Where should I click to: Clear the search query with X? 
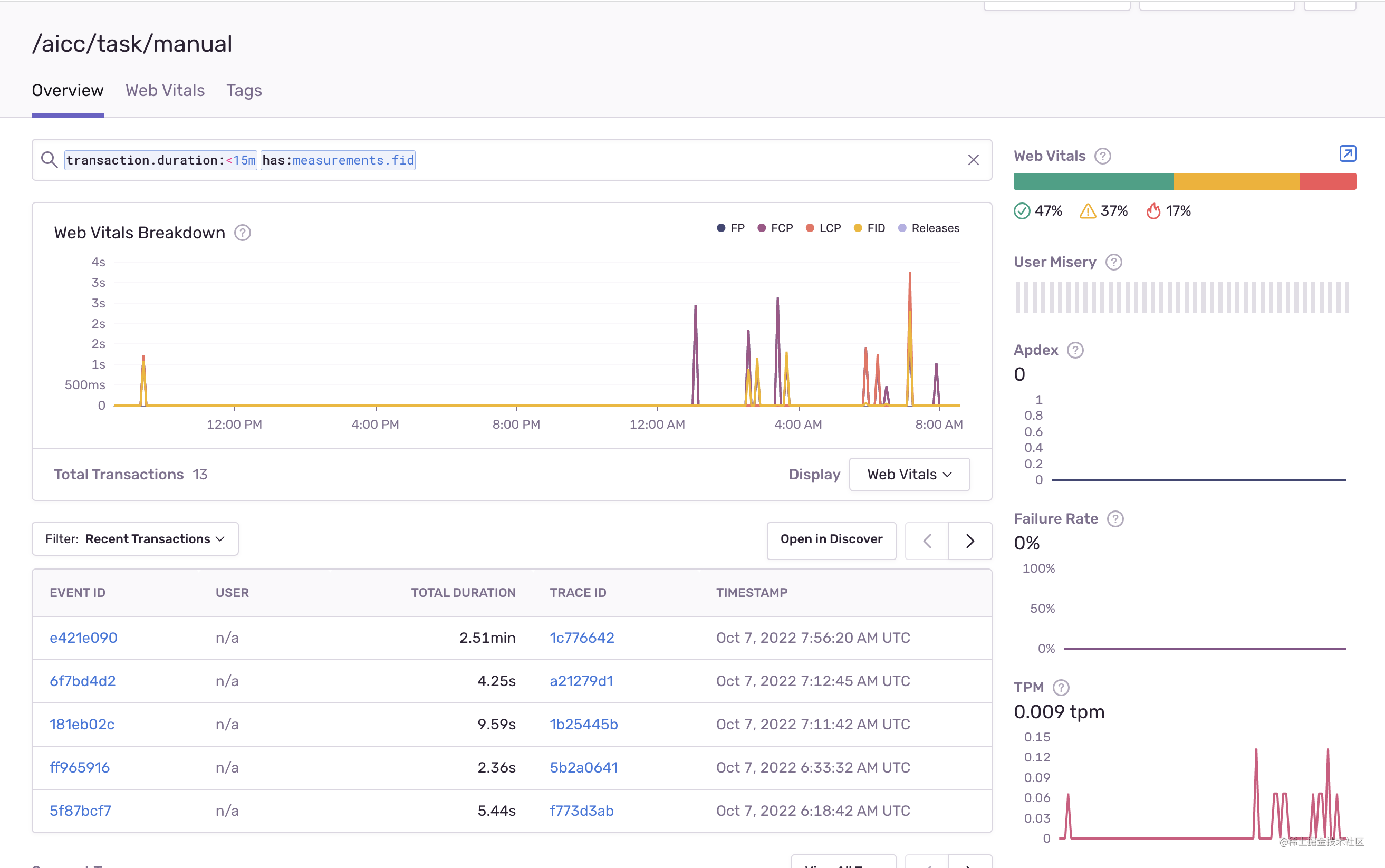[x=973, y=160]
